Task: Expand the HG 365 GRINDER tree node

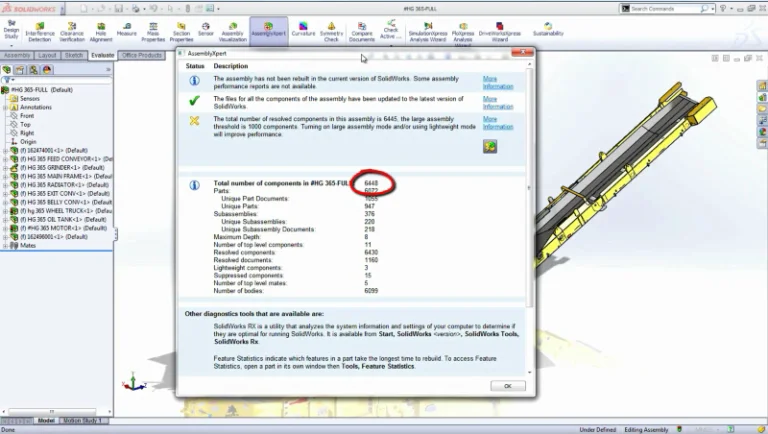Action: (5, 168)
